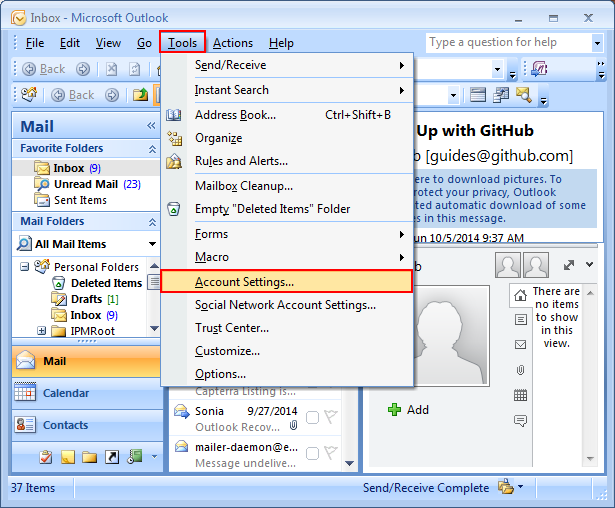Click the Rules and Alerts icon
The height and width of the screenshot is (508, 615).
pyautogui.click(x=174, y=161)
